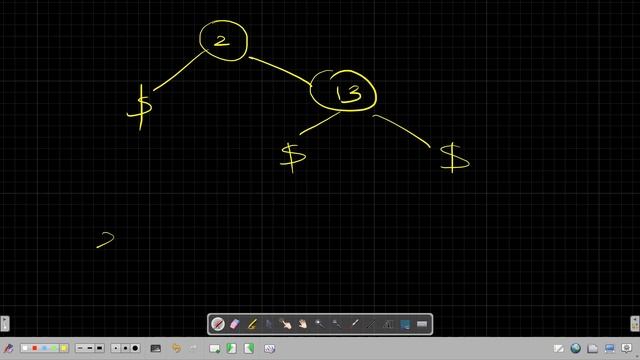The image size is (640, 360).
Task: Select the Pen tool in the stylus palette
Action: click(218, 324)
